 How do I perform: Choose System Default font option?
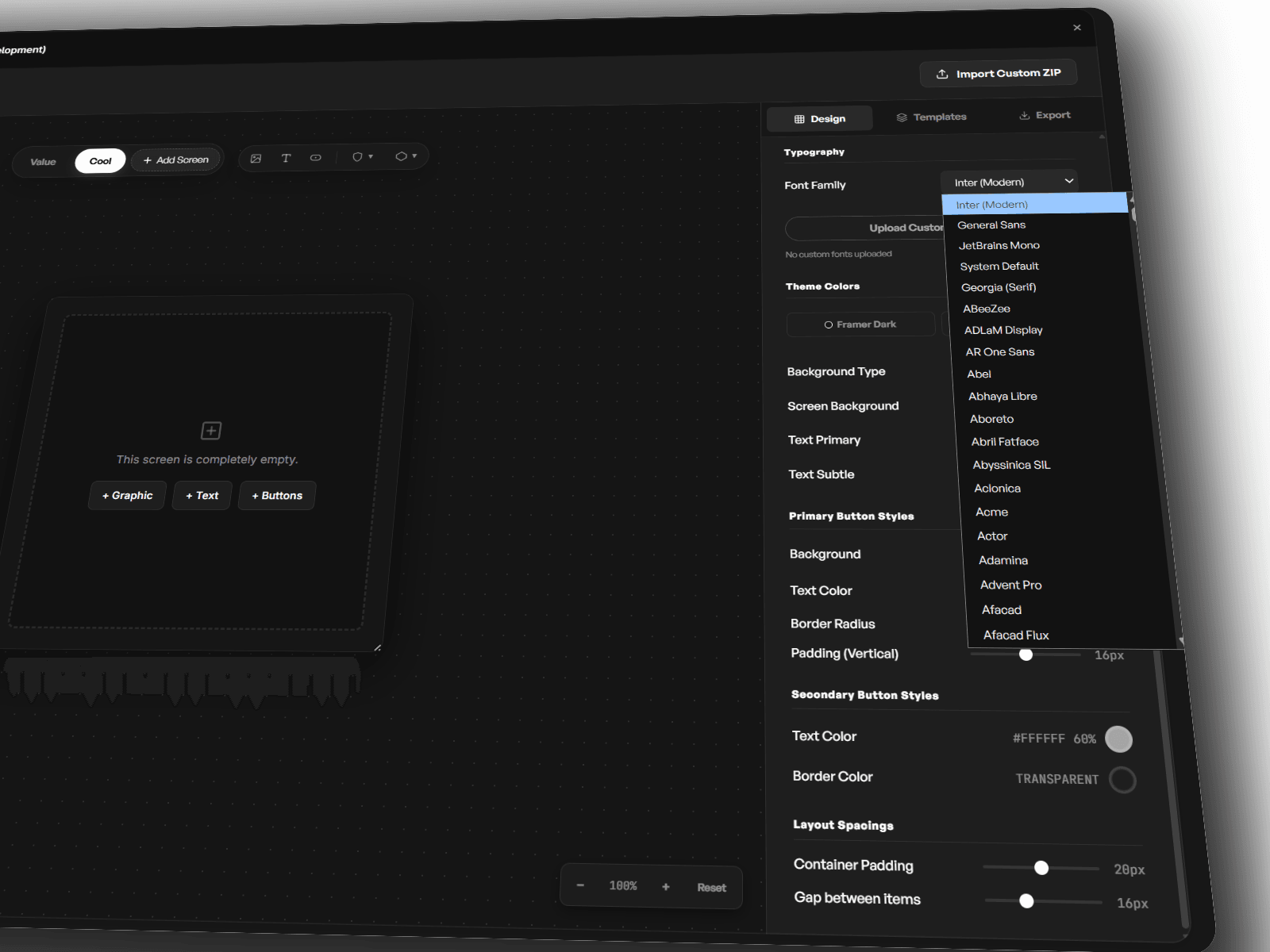pos(999,266)
